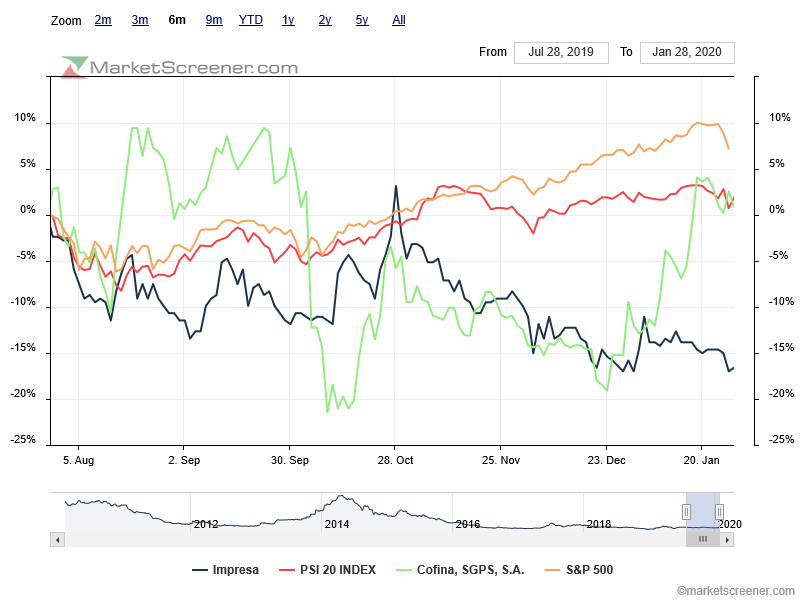The height and width of the screenshot is (600, 805).
Task: Grab the right navigator range handle
Action: tap(720, 512)
